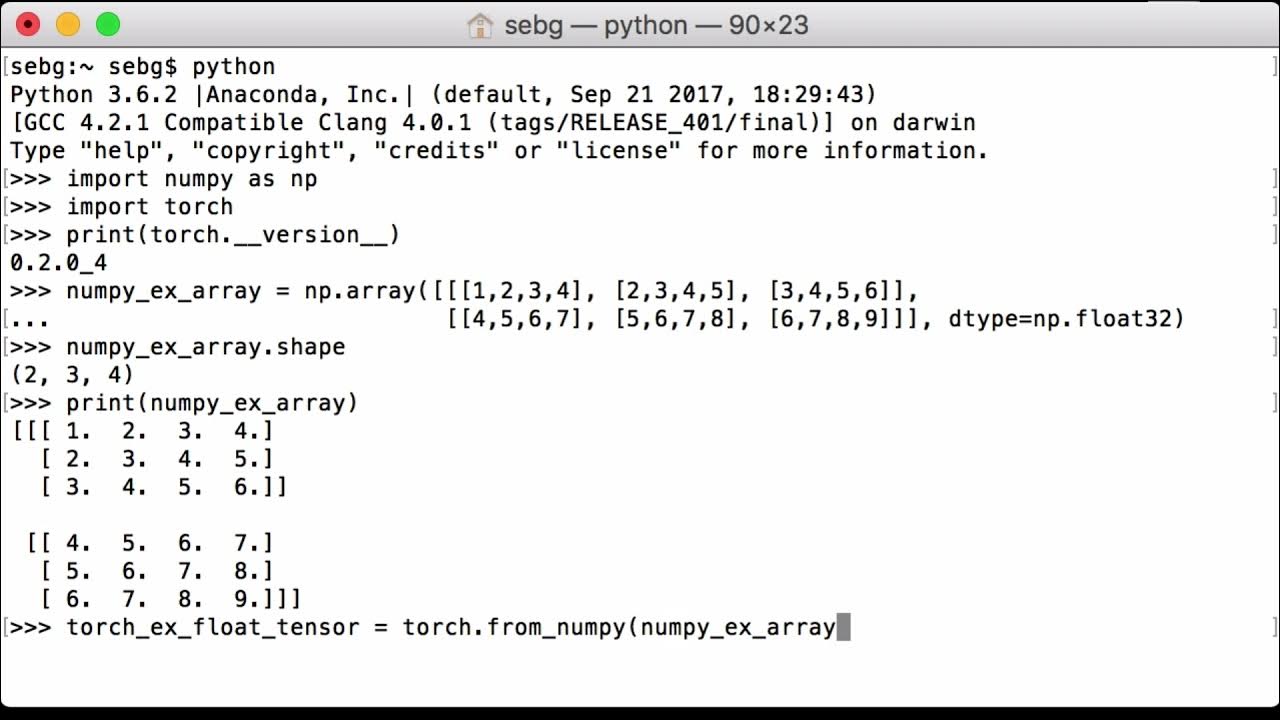The height and width of the screenshot is (720, 1280).
Task: Click the 'import torch' command line
Action: pos(150,207)
